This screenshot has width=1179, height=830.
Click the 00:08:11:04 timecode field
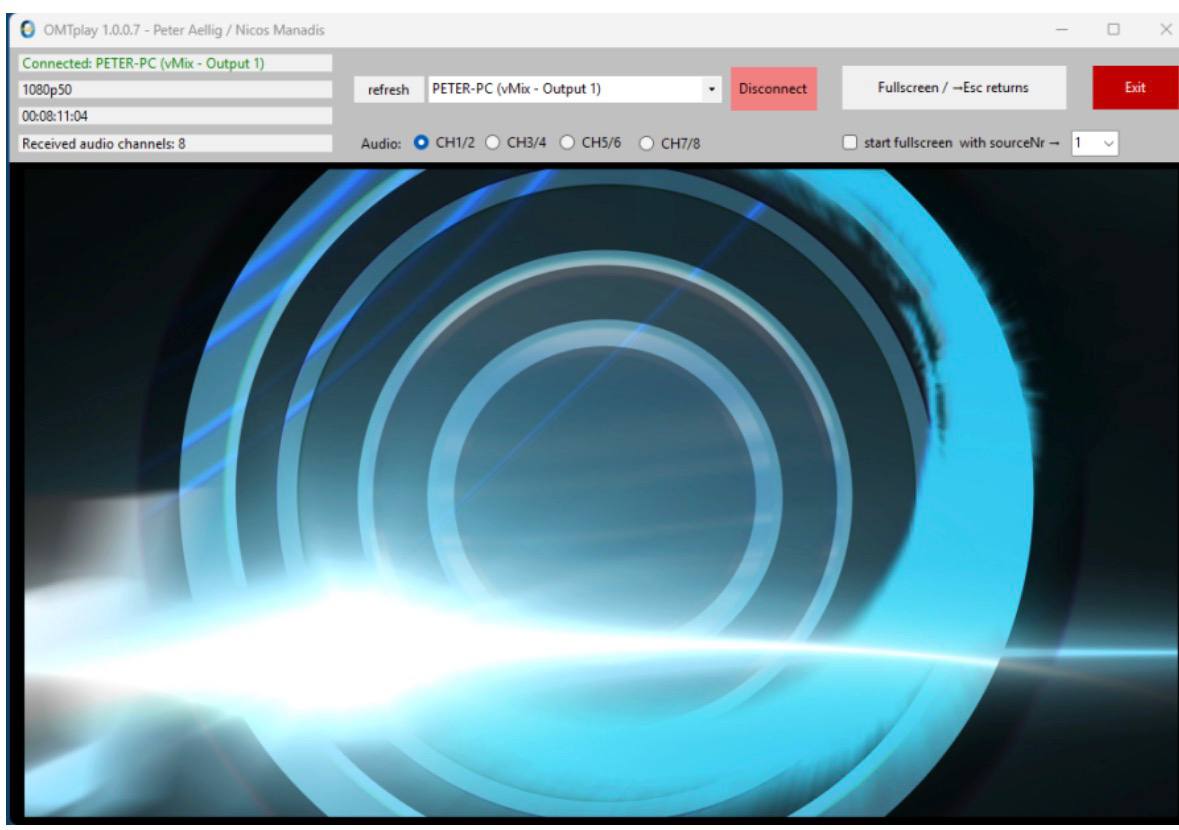pos(175,115)
